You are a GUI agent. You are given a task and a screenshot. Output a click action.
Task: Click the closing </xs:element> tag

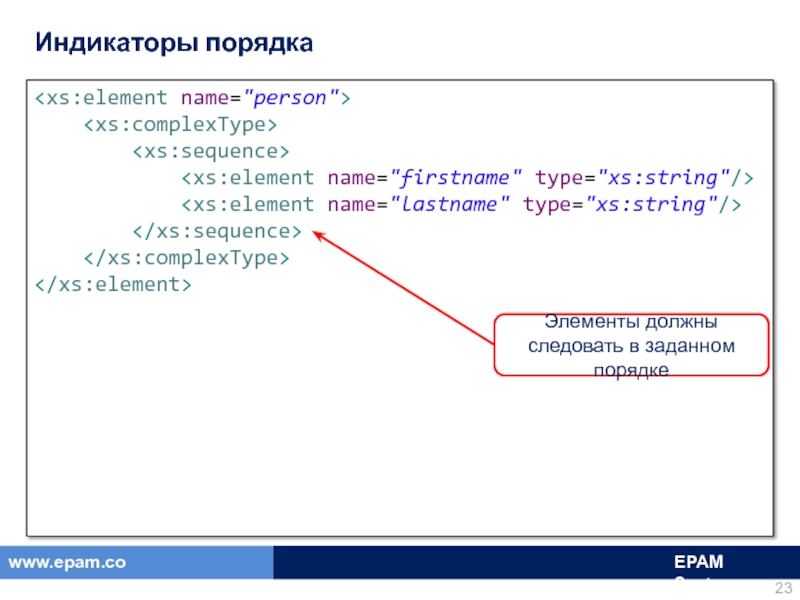tap(113, 284)
